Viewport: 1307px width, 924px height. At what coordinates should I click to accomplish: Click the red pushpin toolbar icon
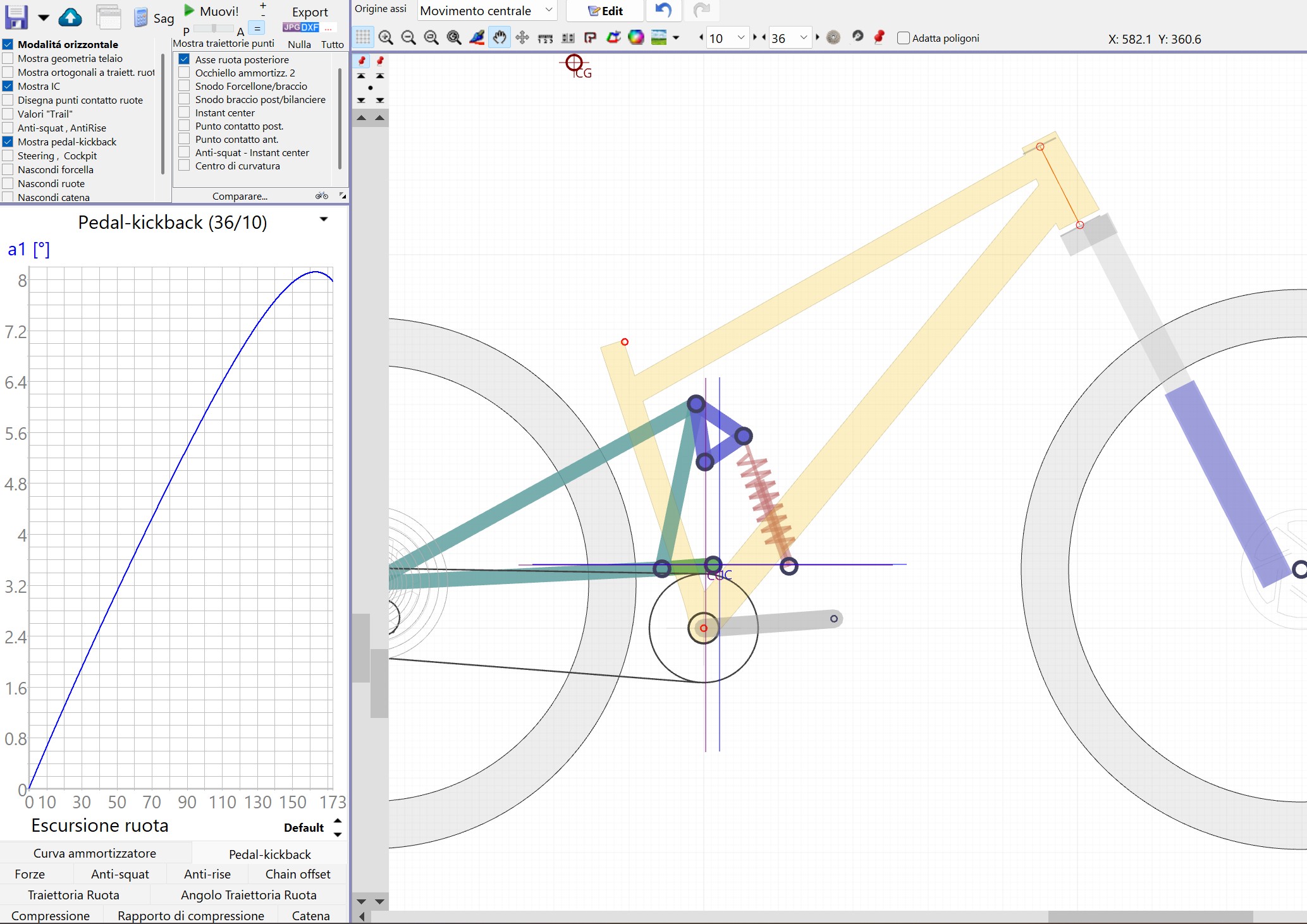(x=879, y=37)
